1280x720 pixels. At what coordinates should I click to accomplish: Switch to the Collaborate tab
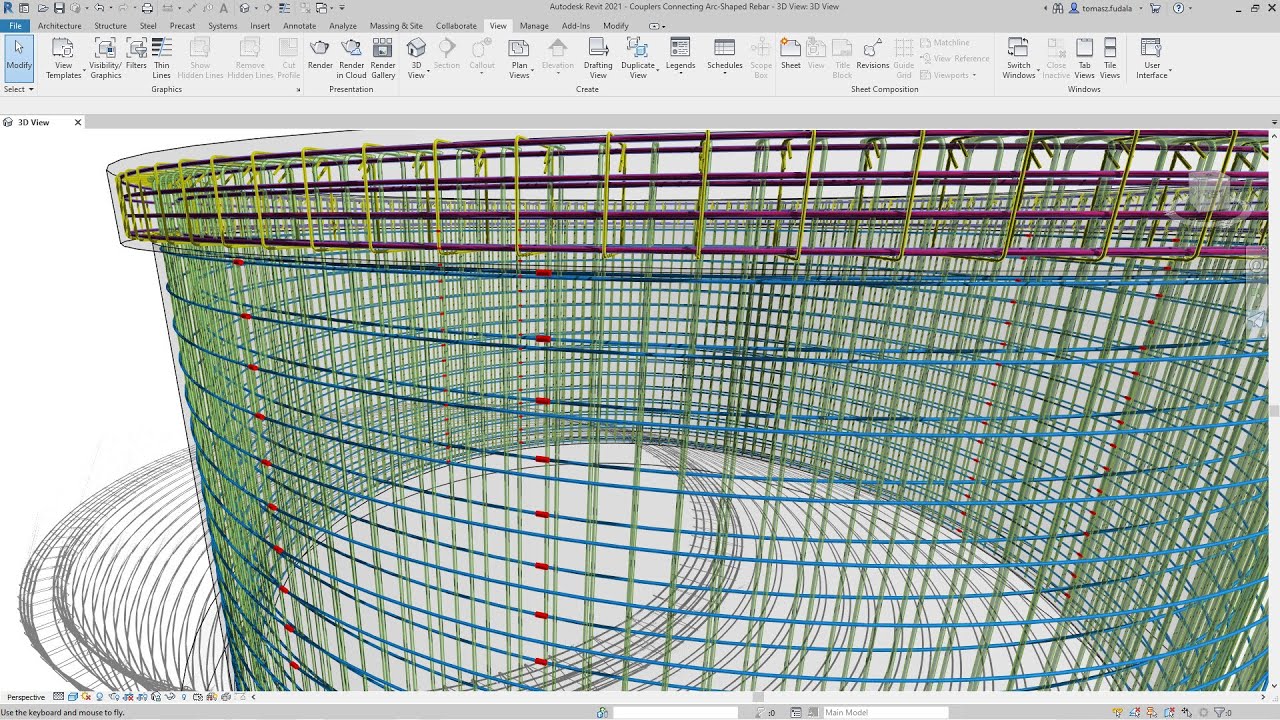pyautogui.click(x=456, y=26)
